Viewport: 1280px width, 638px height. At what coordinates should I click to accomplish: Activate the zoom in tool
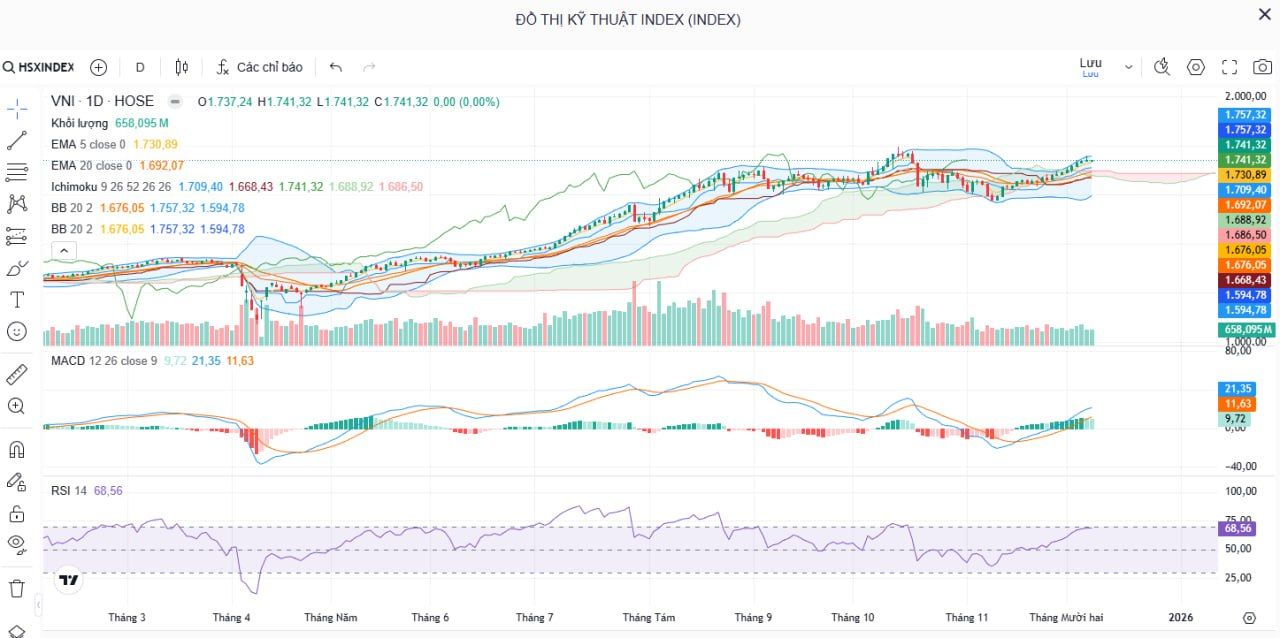click(17, 406)
